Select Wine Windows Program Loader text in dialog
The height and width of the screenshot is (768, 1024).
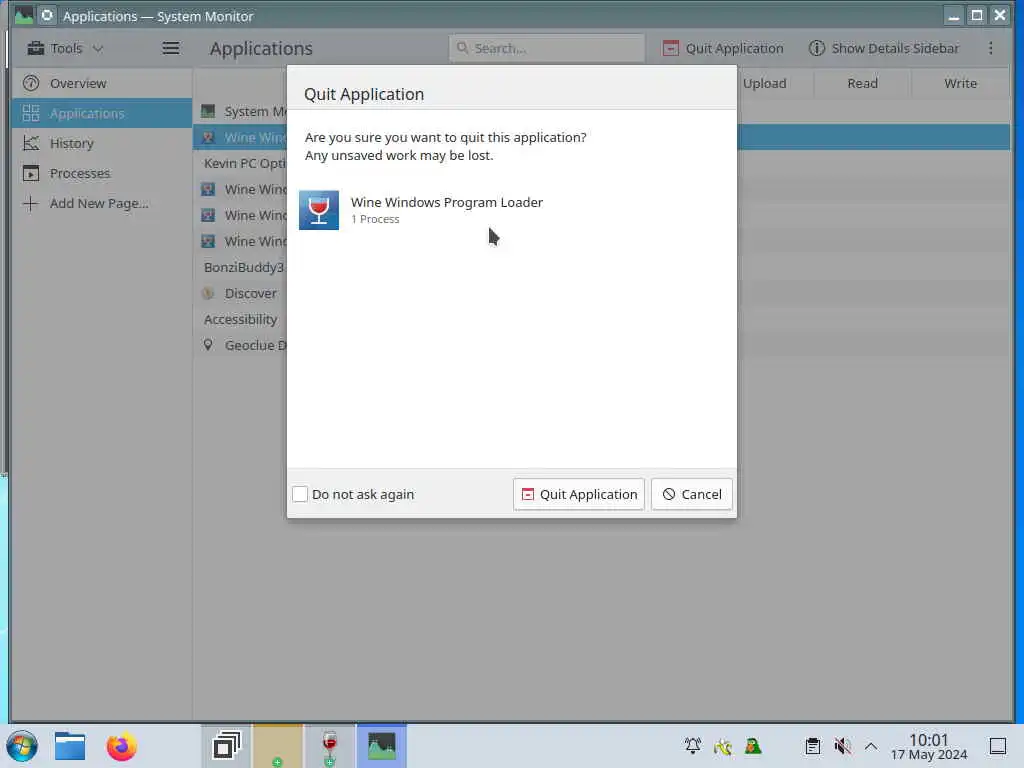click(447, 202)
